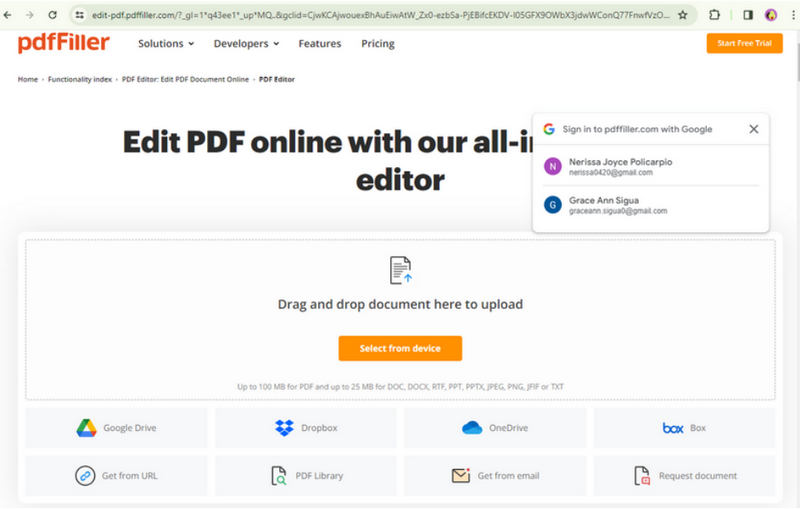Click the document upload icon

pos(401,270)
